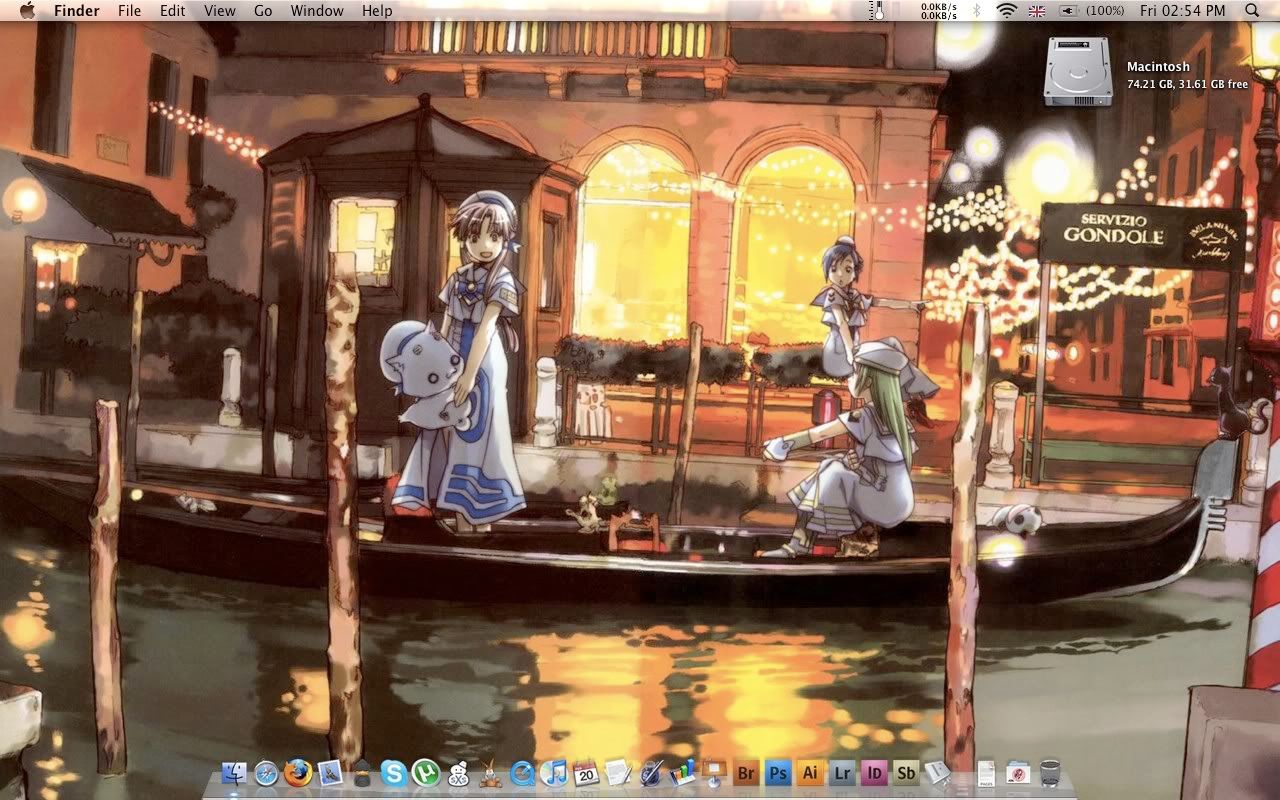Select the Macintosh hard drive icon
Image resolution: width=1280 pixels, height=800 pixels.
[1078, 71]
